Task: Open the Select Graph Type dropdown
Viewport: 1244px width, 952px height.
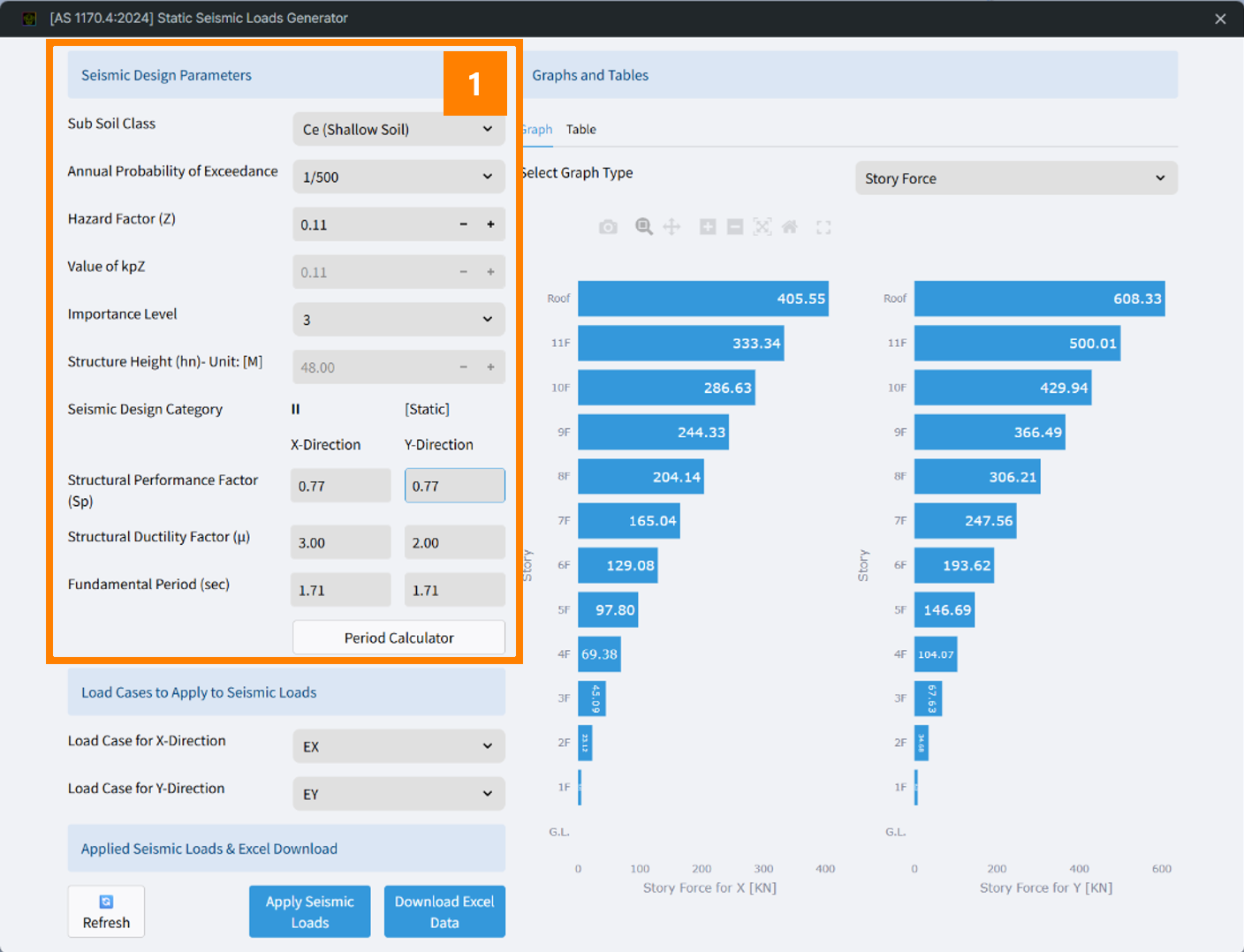Action: point(1016,178)
